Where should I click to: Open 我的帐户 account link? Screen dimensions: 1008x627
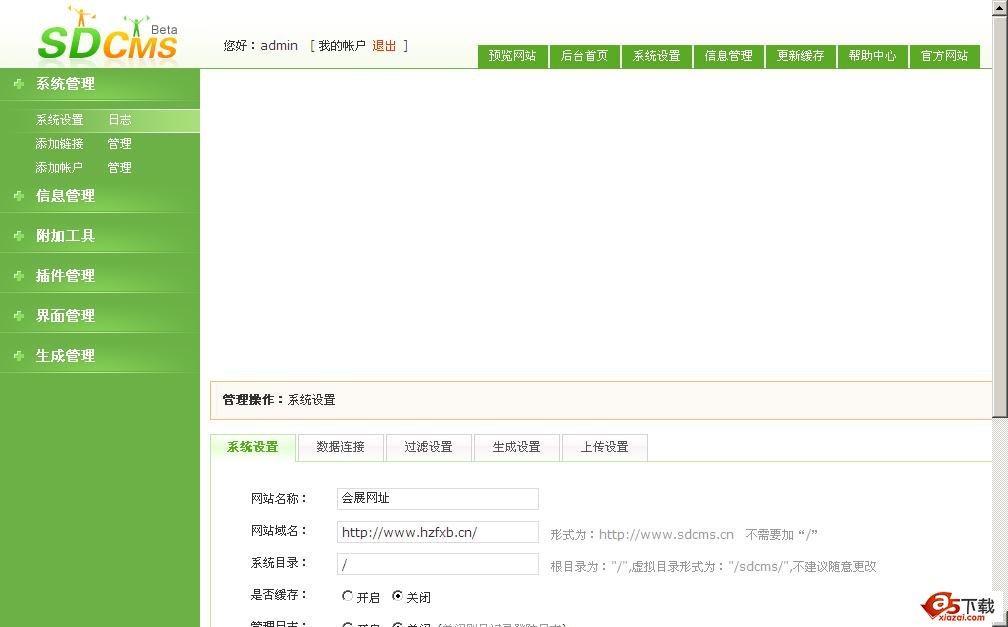coord(342,46)
